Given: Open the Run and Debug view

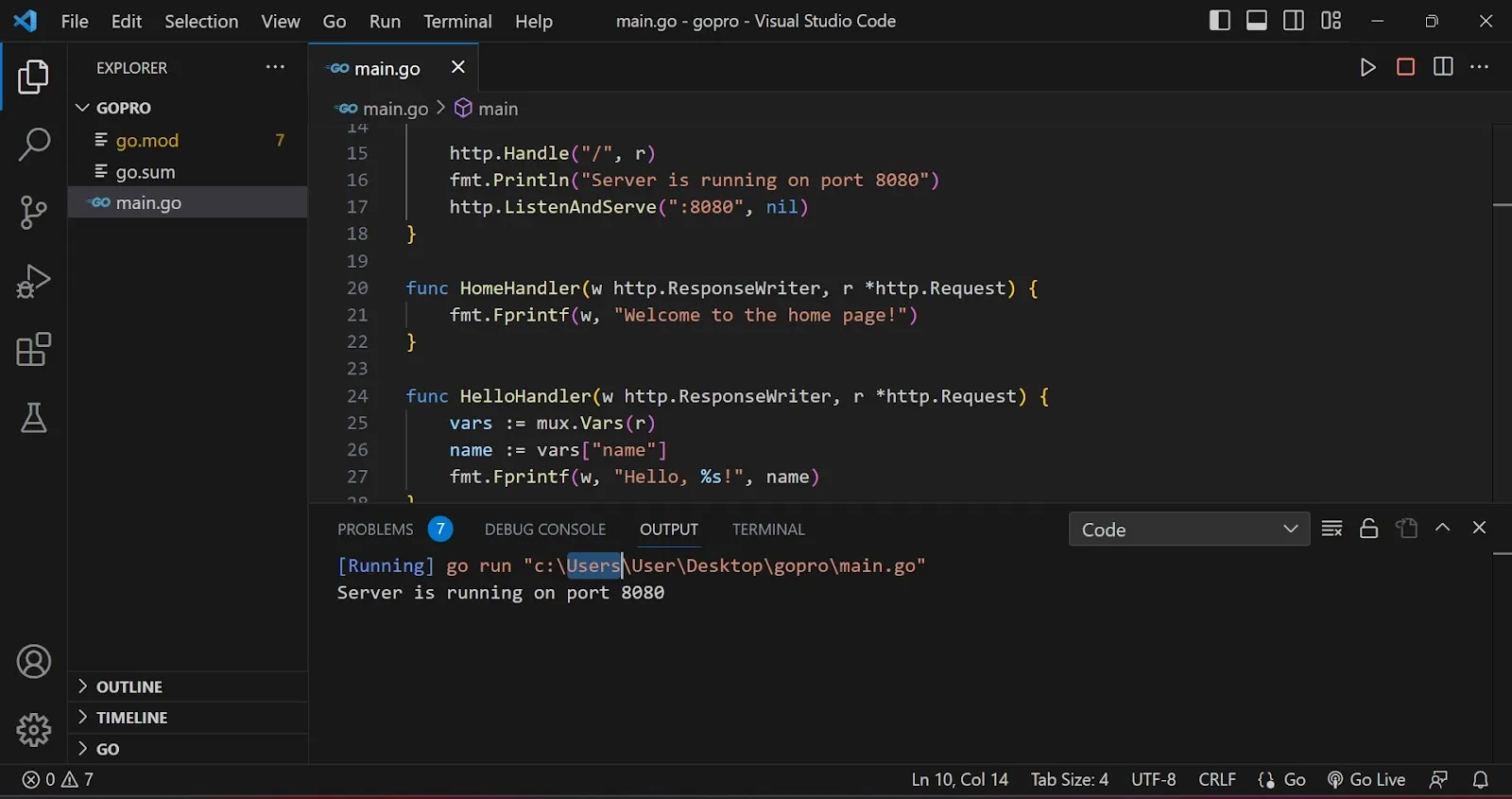Looking at the screenshot, I should [x=34, y=281].
